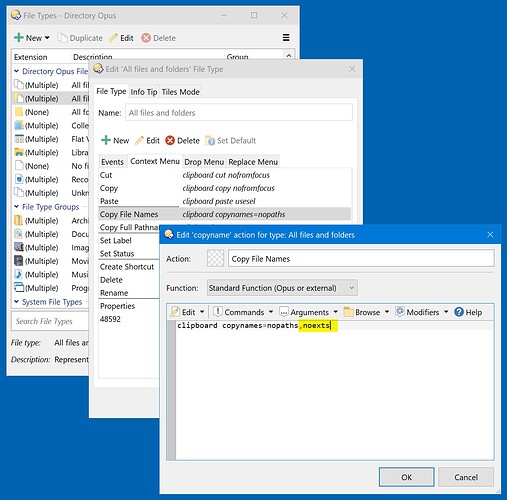Select the (None) folder icon row
The width and height of the screenshot is (507, 500).
(51, 112)
